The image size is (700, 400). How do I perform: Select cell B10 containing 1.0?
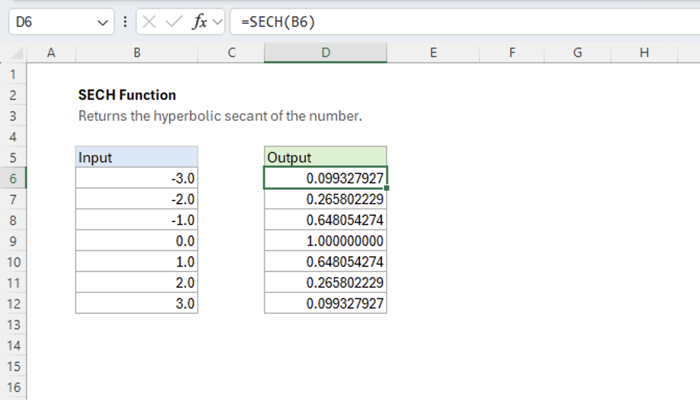click(137, 262)
